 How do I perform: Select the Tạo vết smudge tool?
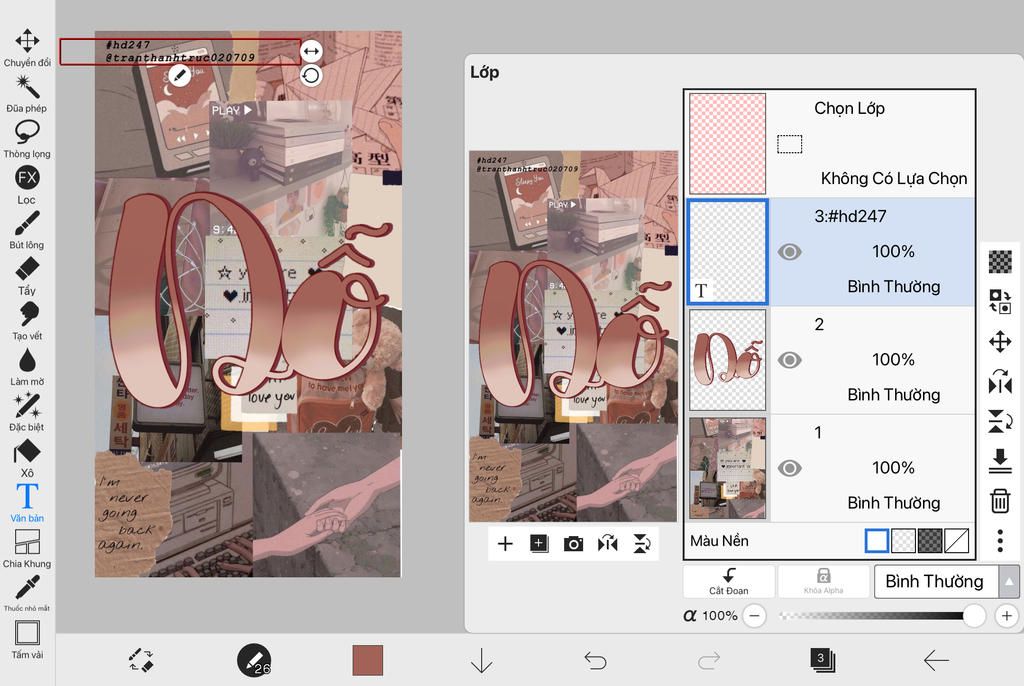pos(27,321)
